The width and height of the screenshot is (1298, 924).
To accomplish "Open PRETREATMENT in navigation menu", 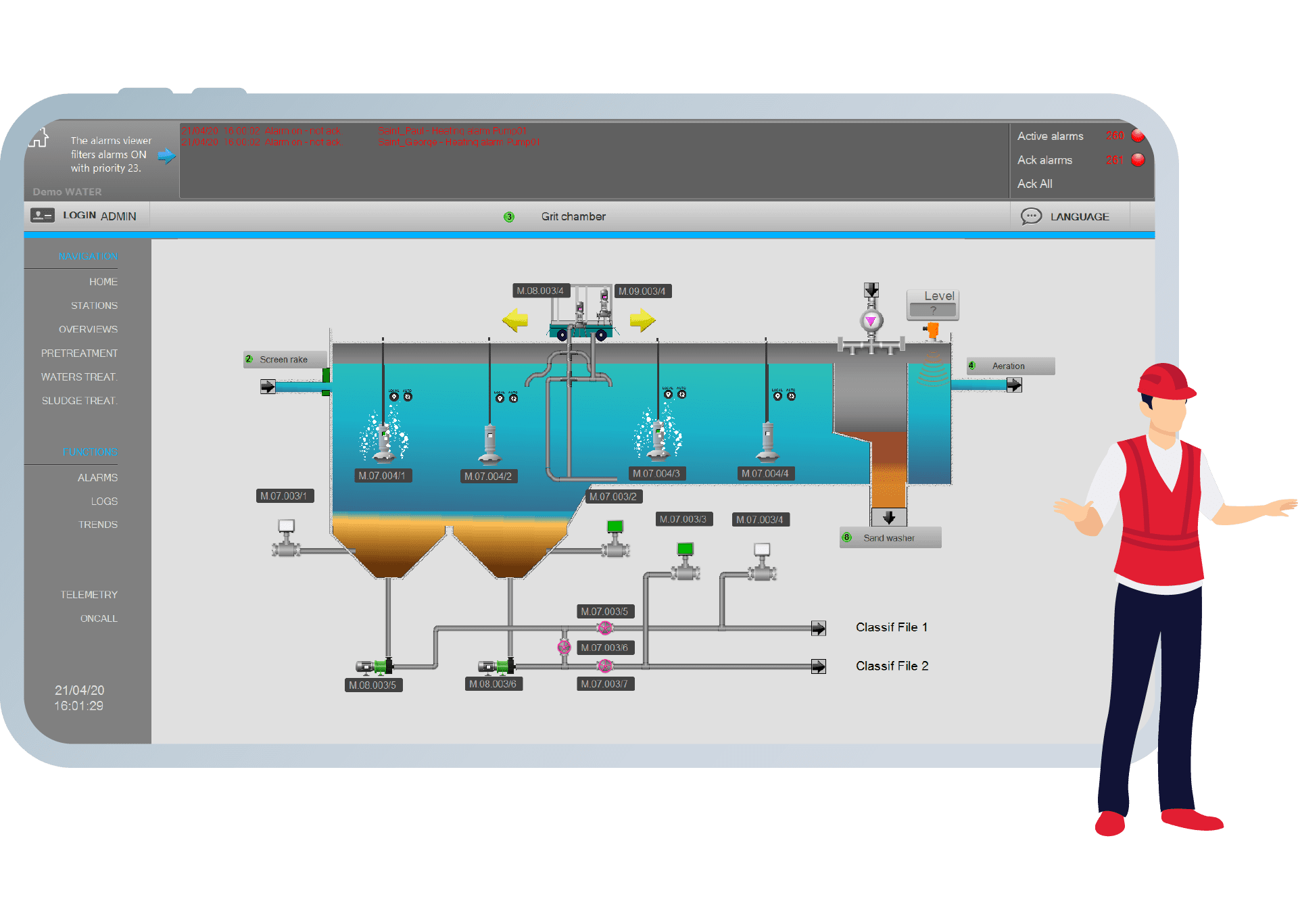I will click(x=79, y=353).
